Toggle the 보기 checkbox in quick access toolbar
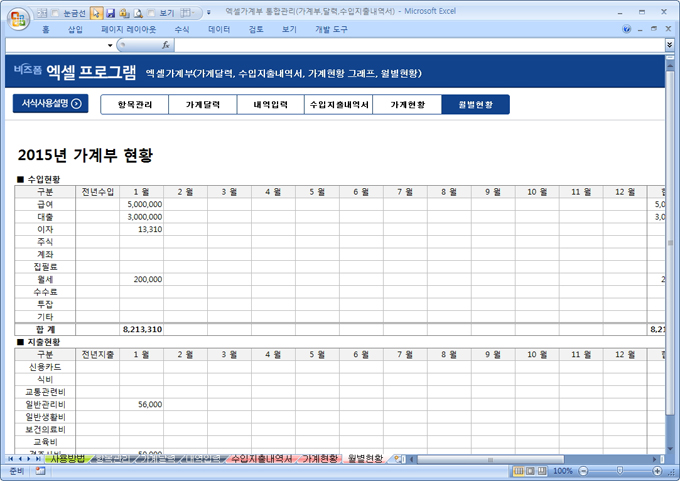The image size is (680, 481). tap(153, 14)
